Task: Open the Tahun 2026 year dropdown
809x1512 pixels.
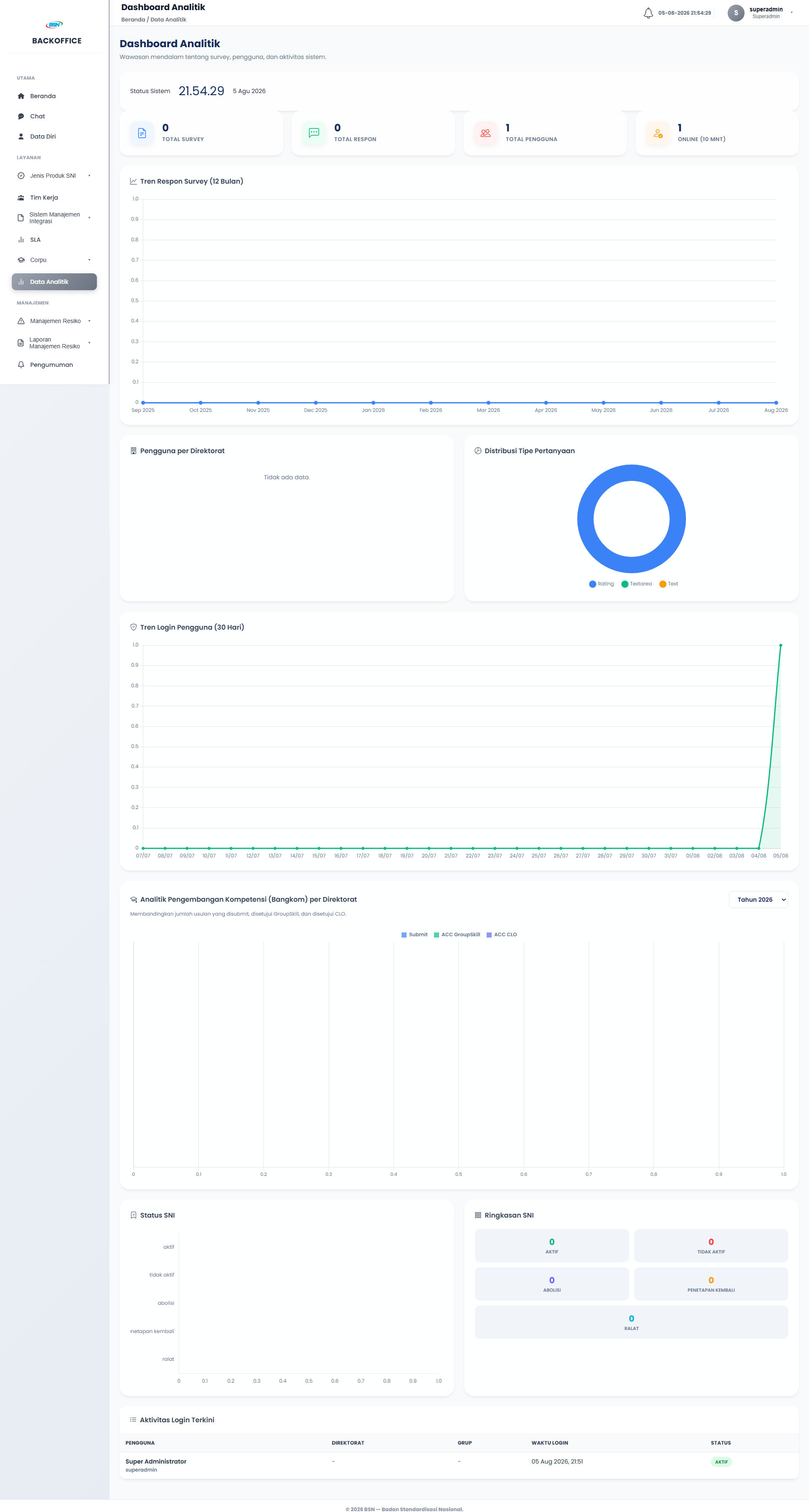Action: (x=758, y=900)
